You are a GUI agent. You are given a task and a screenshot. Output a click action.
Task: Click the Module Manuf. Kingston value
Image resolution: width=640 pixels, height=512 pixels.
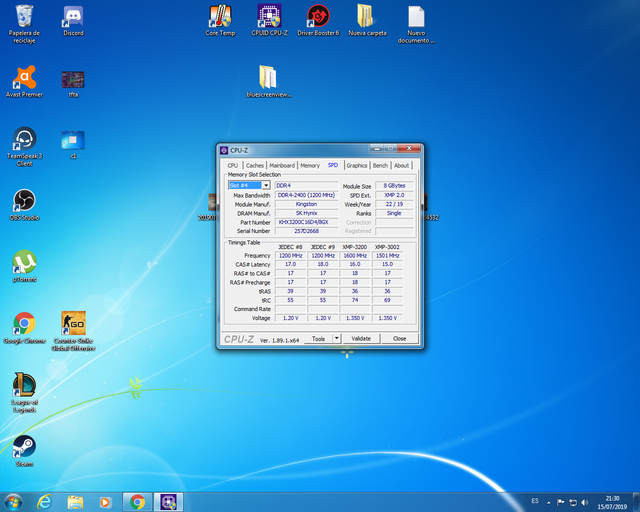[x=307, y=204]
